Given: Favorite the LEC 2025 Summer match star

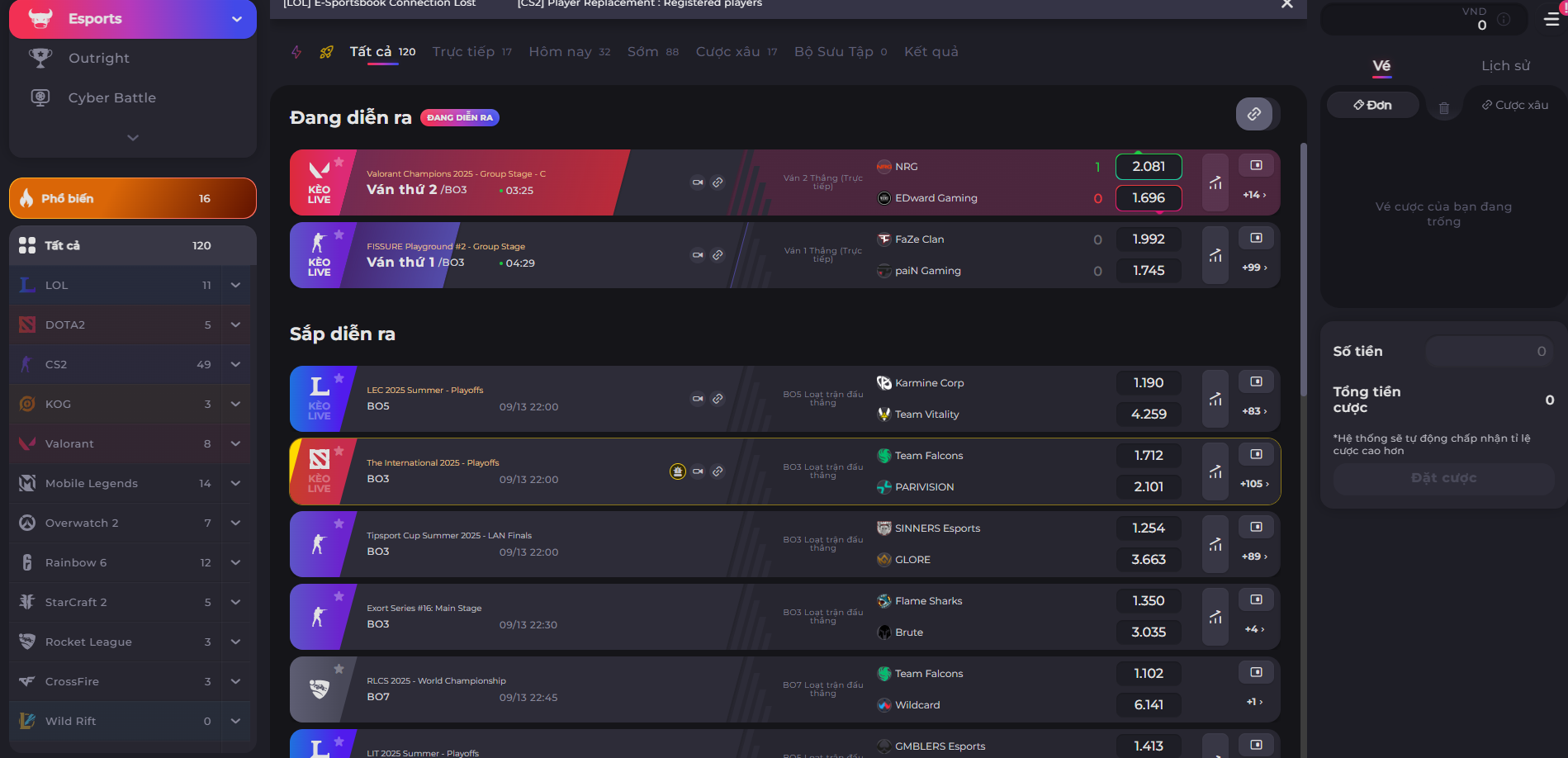Looking at the screenshot, I should coord(339,378).
